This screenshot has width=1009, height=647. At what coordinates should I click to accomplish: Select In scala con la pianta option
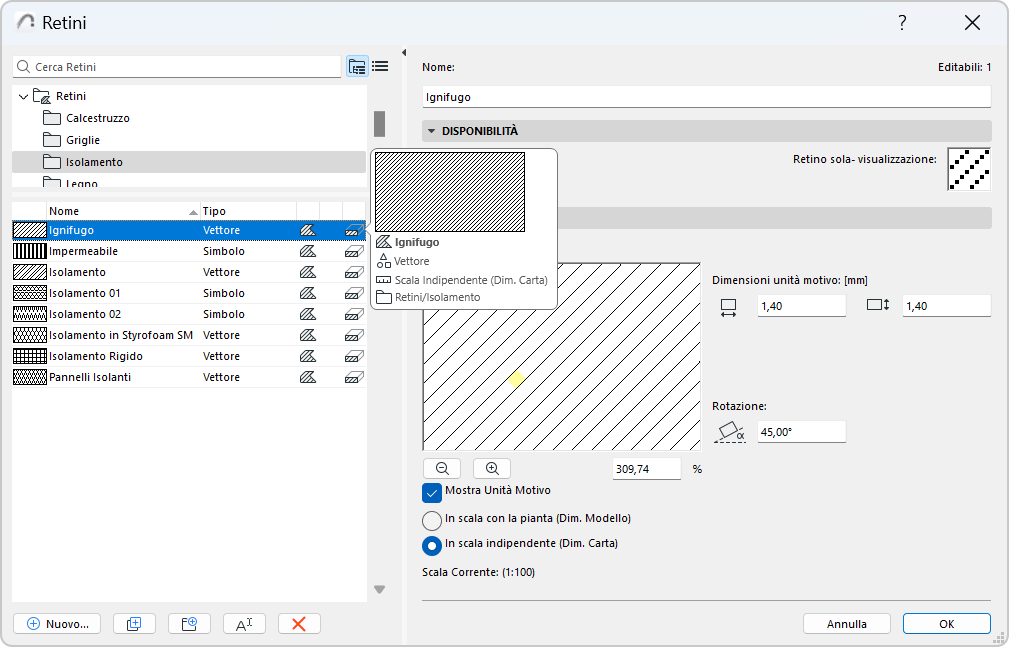coord(432,520)
